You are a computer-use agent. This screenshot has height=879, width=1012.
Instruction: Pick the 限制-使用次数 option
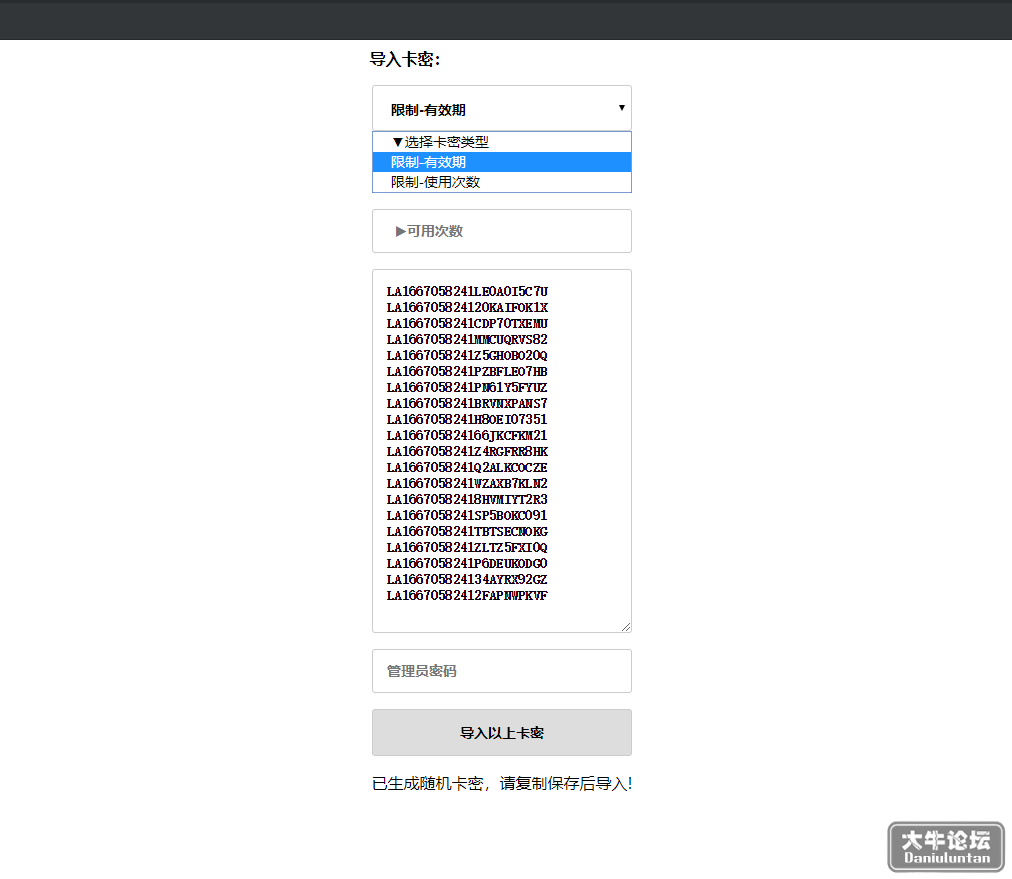point(501,182)
